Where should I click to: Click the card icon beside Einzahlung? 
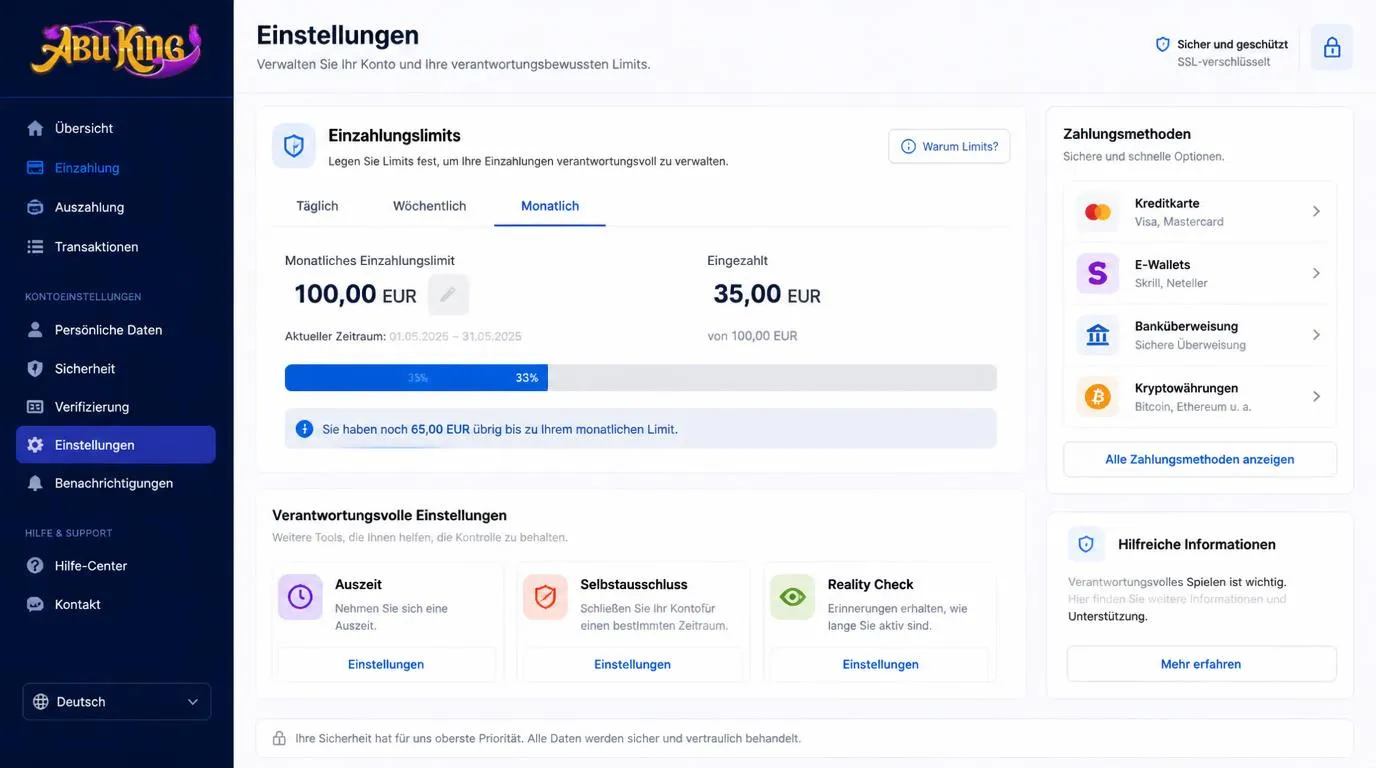pyautogui.click(x=35, y=168)
